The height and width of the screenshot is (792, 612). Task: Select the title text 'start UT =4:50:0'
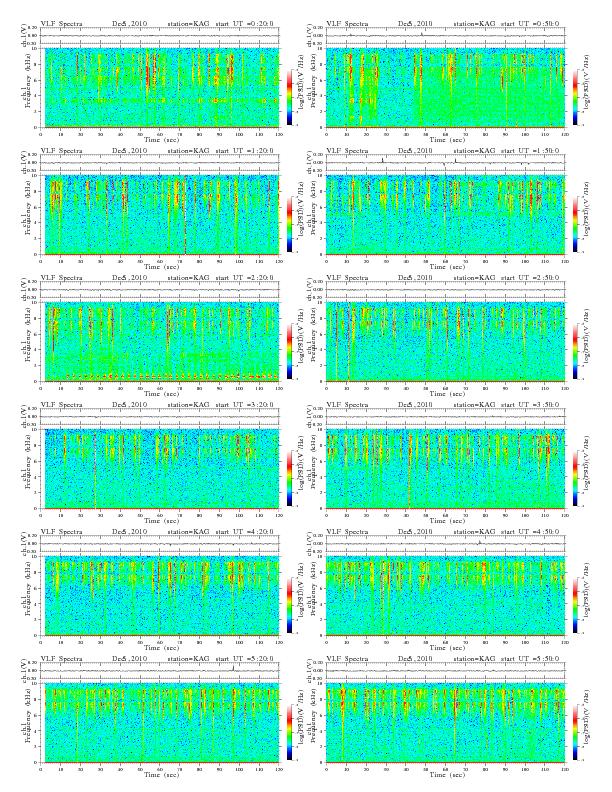(x=530, y=532)
